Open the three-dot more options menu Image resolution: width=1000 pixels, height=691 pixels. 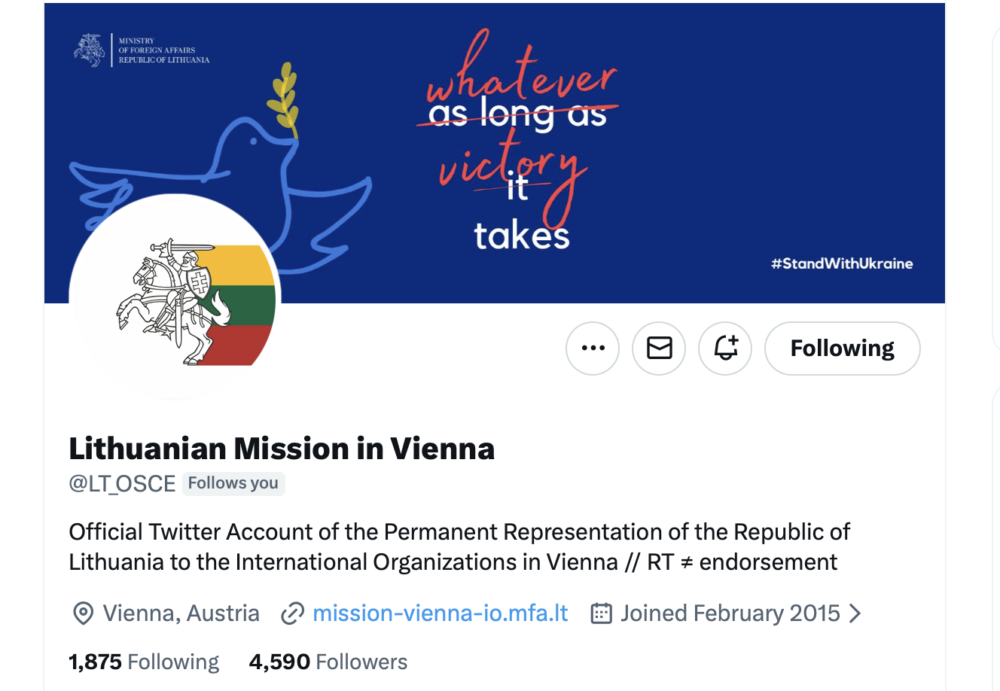point(593,348)
